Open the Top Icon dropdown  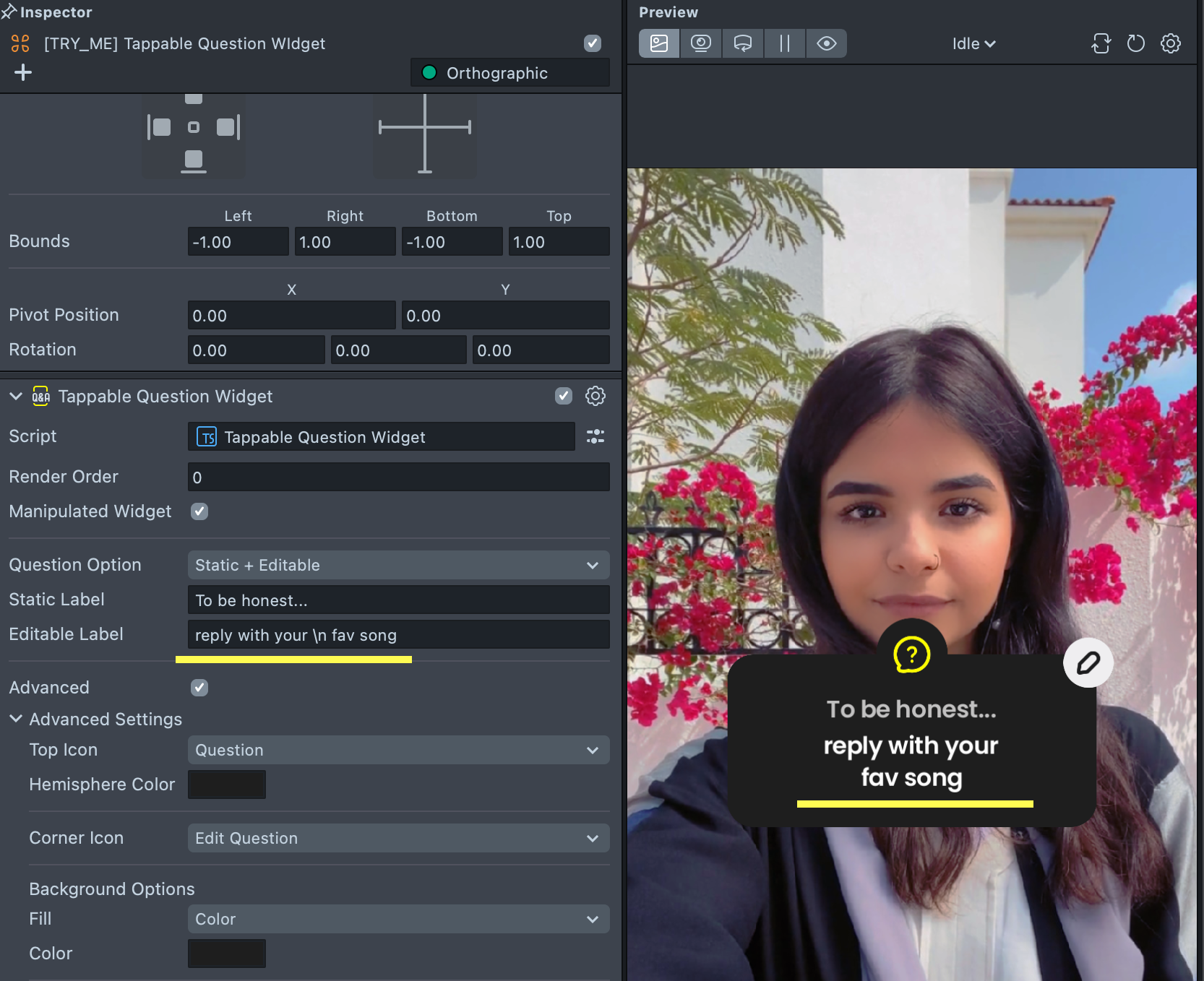[398, 750]
